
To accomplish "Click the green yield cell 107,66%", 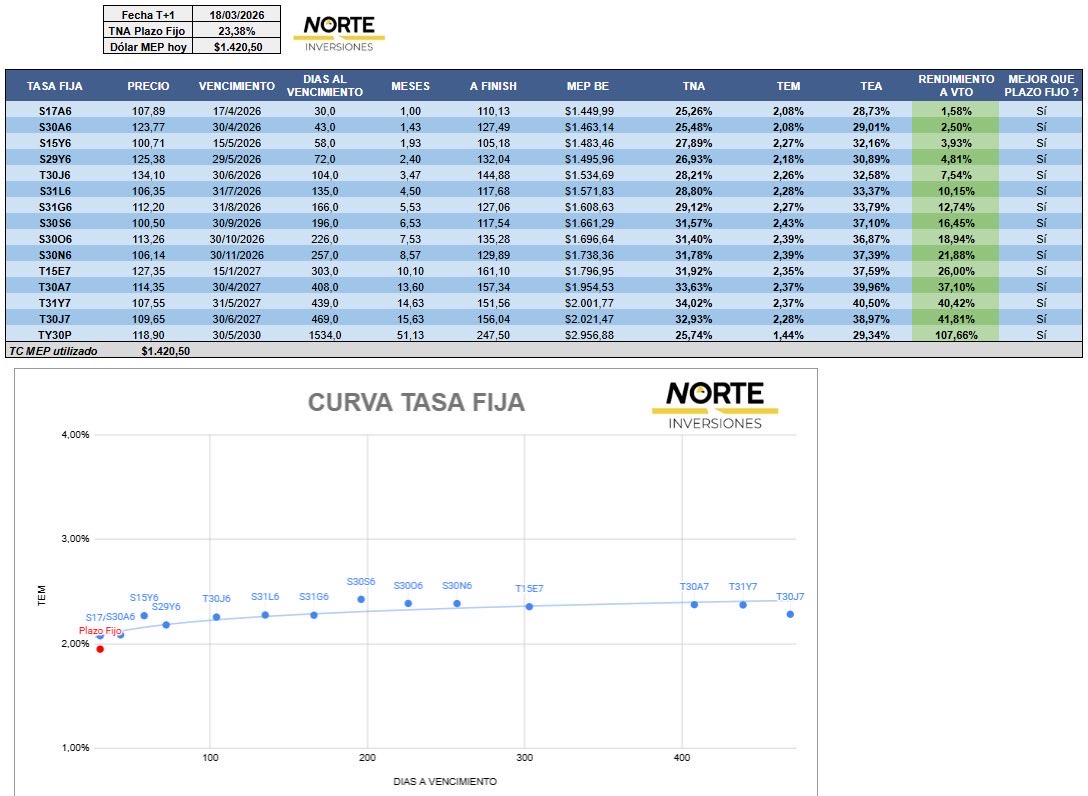I will coord(955,335).
